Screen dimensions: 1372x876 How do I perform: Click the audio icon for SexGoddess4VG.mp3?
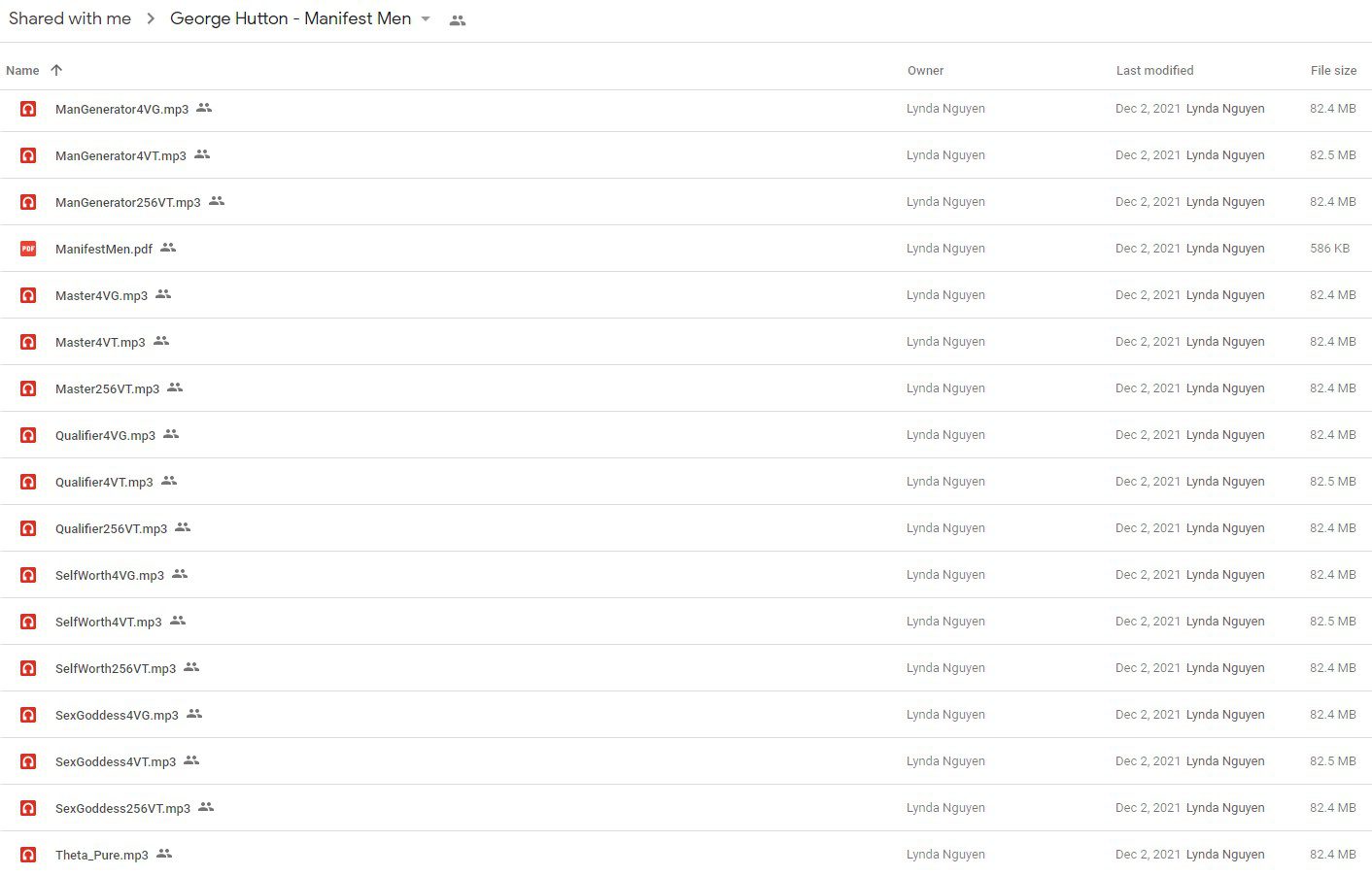coord(28,715)
